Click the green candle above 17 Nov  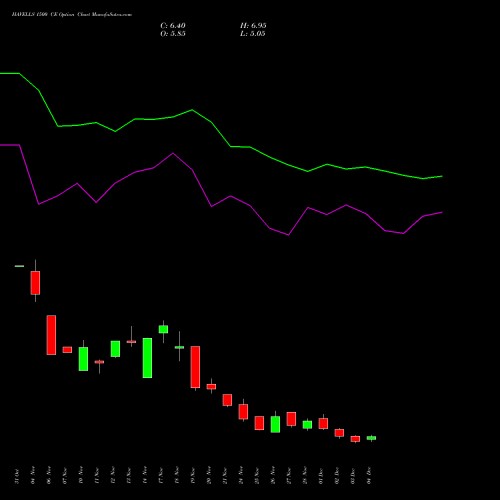(x=163, y=329)
